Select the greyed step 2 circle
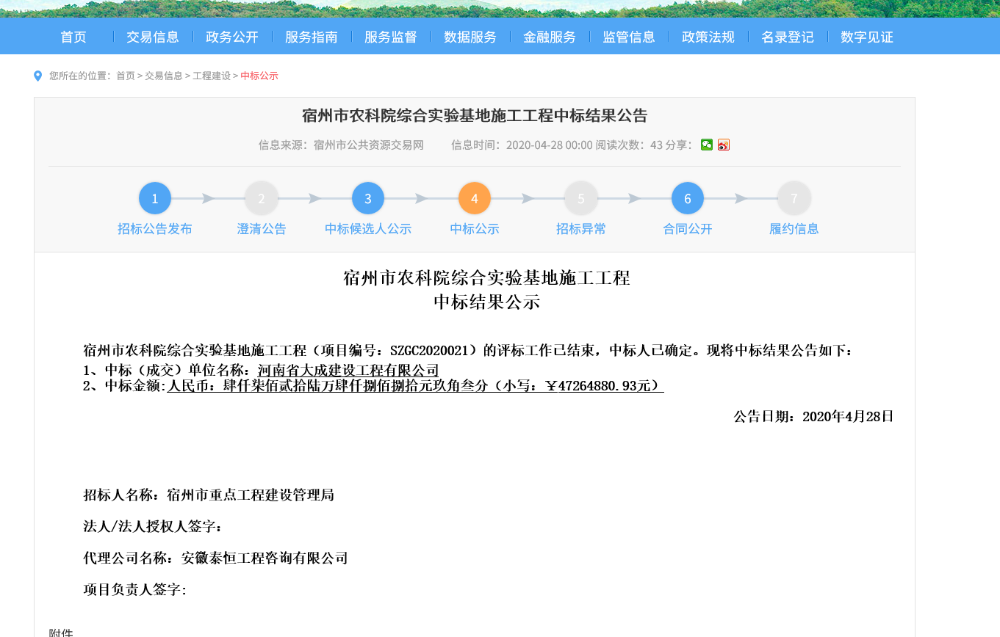This screenshot has width=1000, height=637. [261, 198]
